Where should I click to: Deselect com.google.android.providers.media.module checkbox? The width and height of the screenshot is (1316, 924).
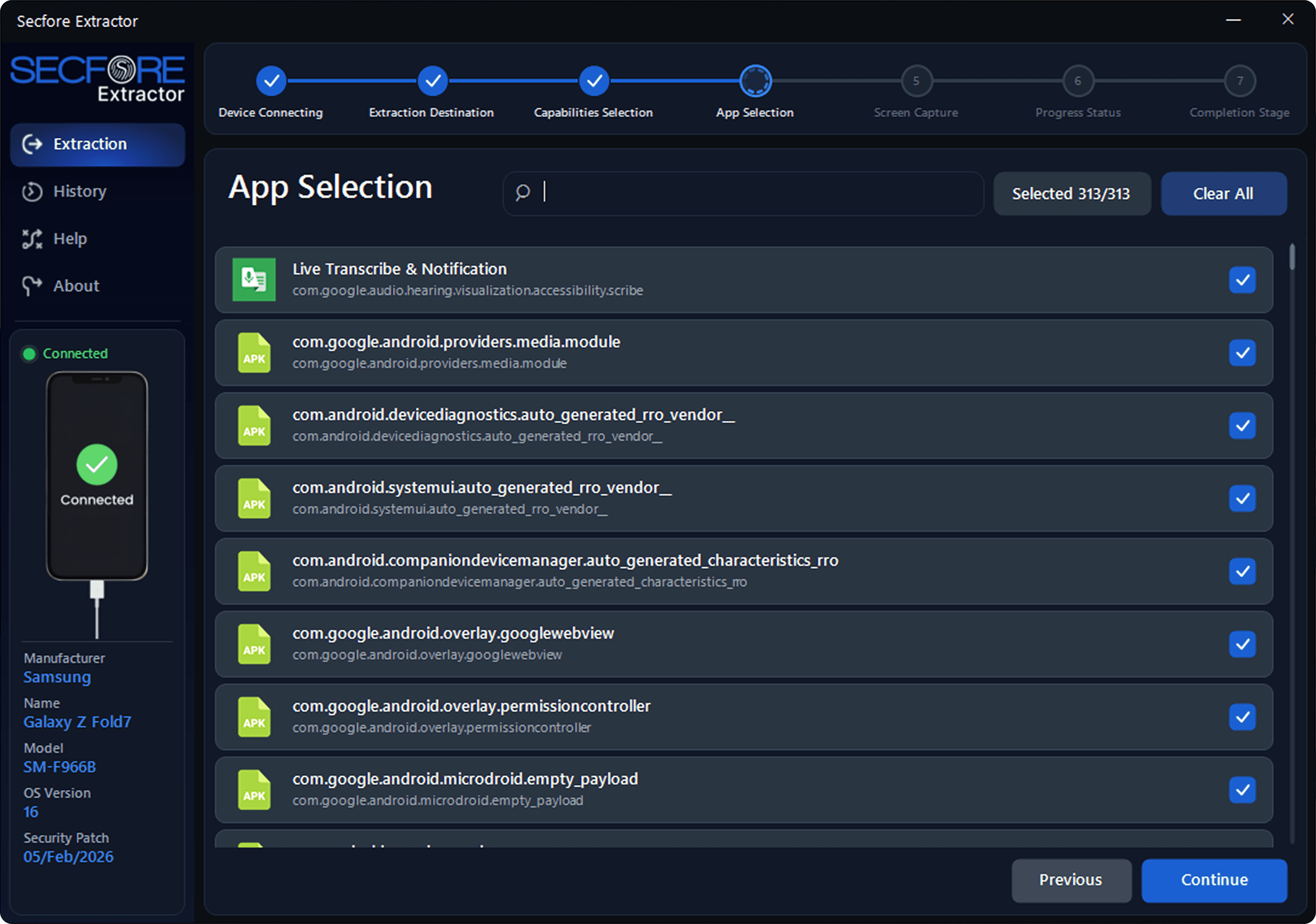click(1242, 353)
